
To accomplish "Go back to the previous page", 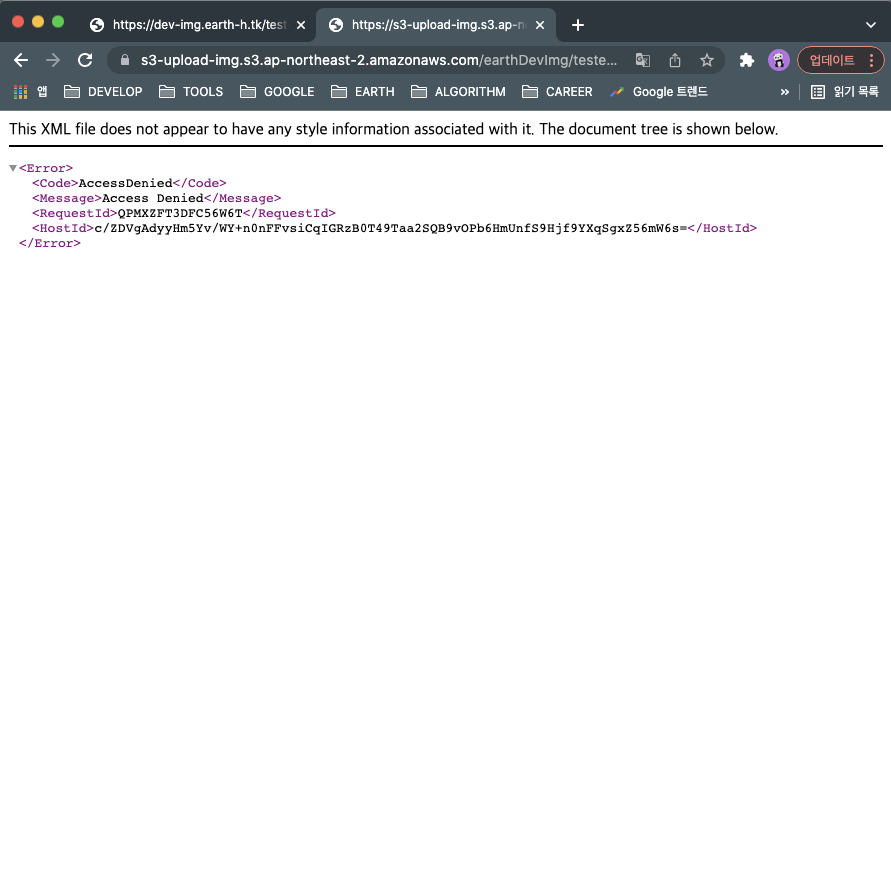I will (x=21, y=60).
